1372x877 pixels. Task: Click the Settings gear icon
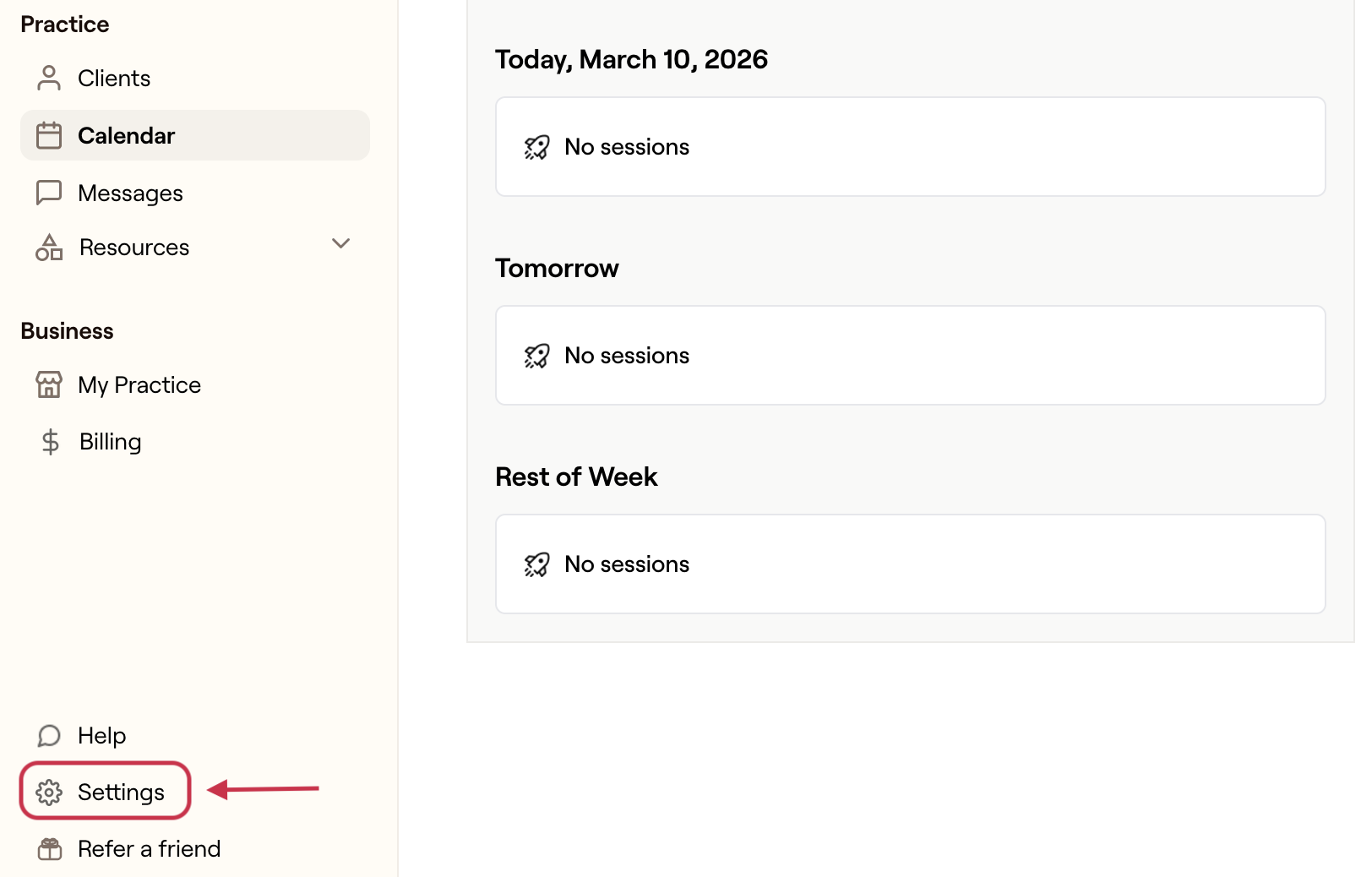coord(49,793)
